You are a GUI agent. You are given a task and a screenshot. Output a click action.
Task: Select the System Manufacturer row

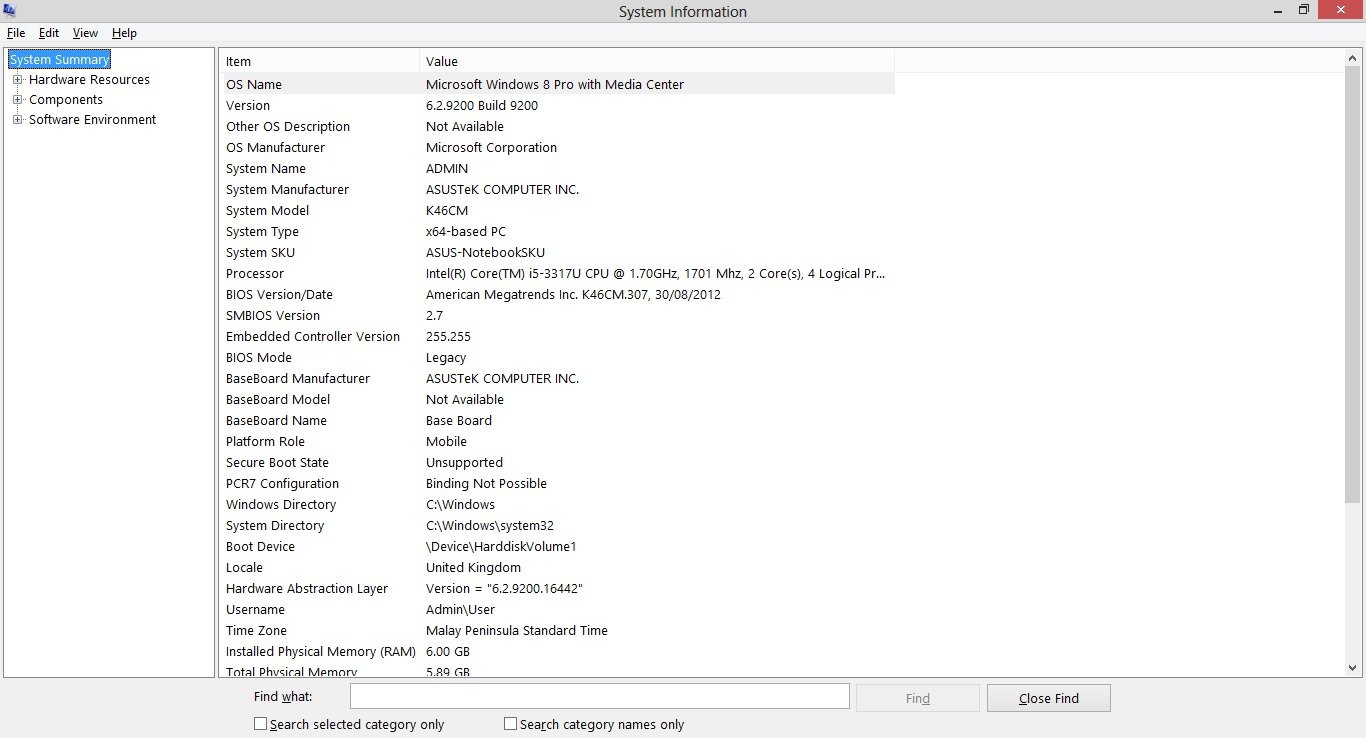(x=557, y=190)
